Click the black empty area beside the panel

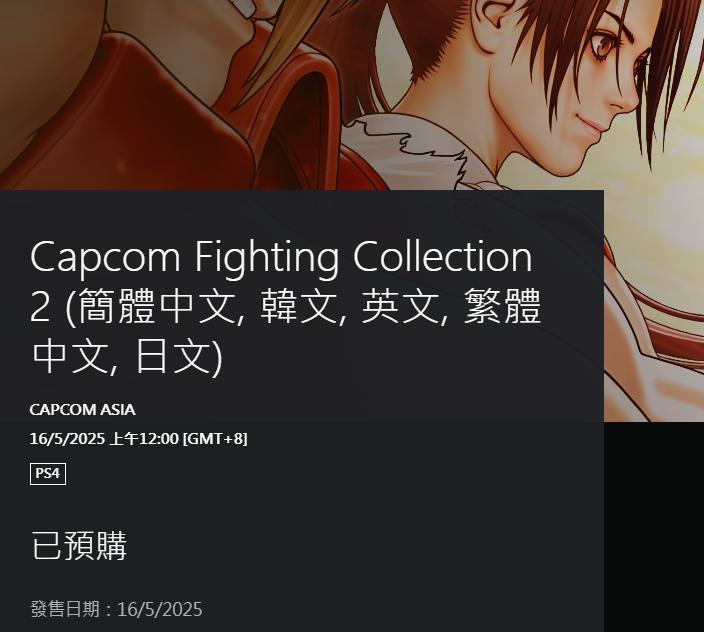[x=654, y=527]
